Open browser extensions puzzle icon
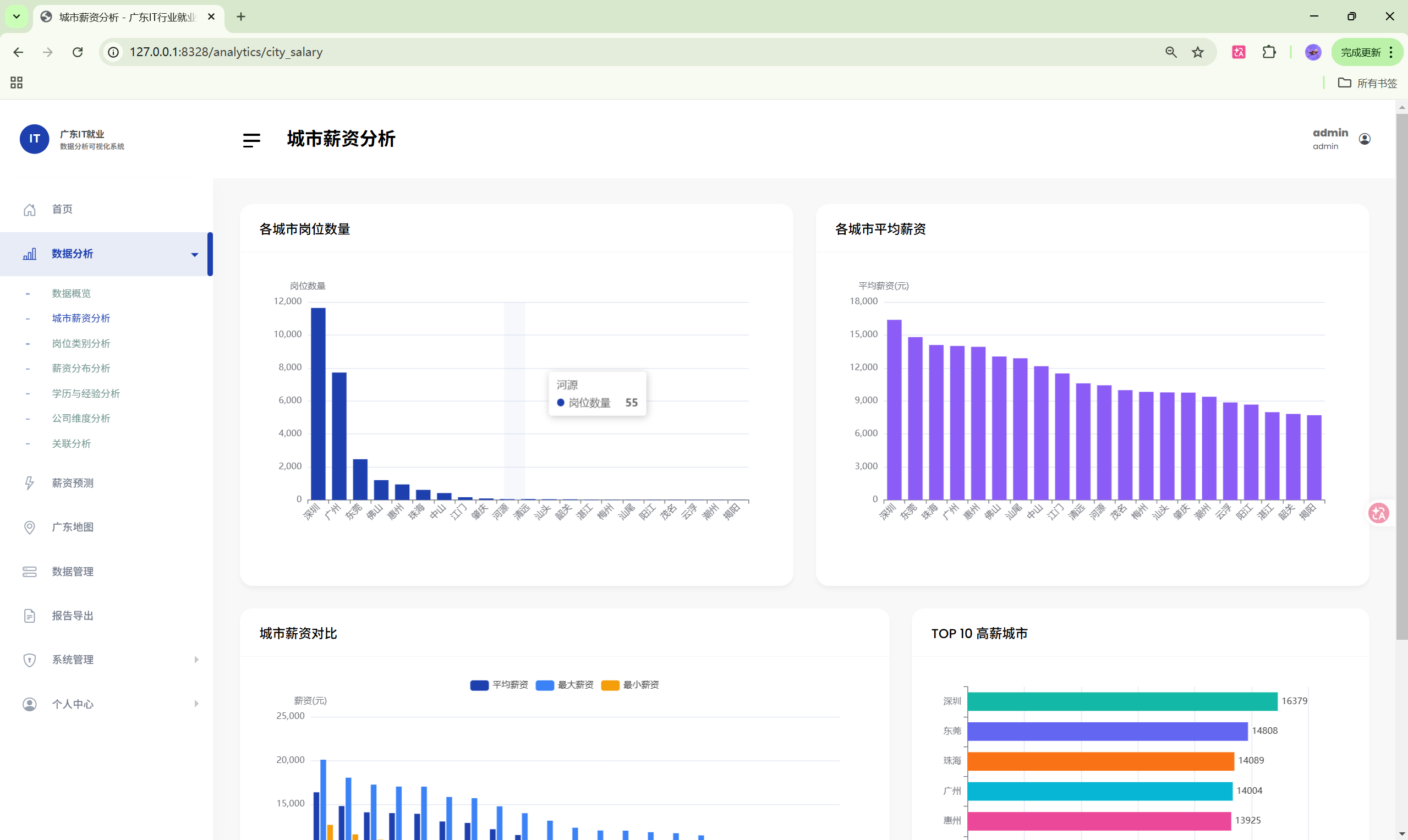Screen dimensions: 1408x840 pyautogui.click(x=1269, y=52)
